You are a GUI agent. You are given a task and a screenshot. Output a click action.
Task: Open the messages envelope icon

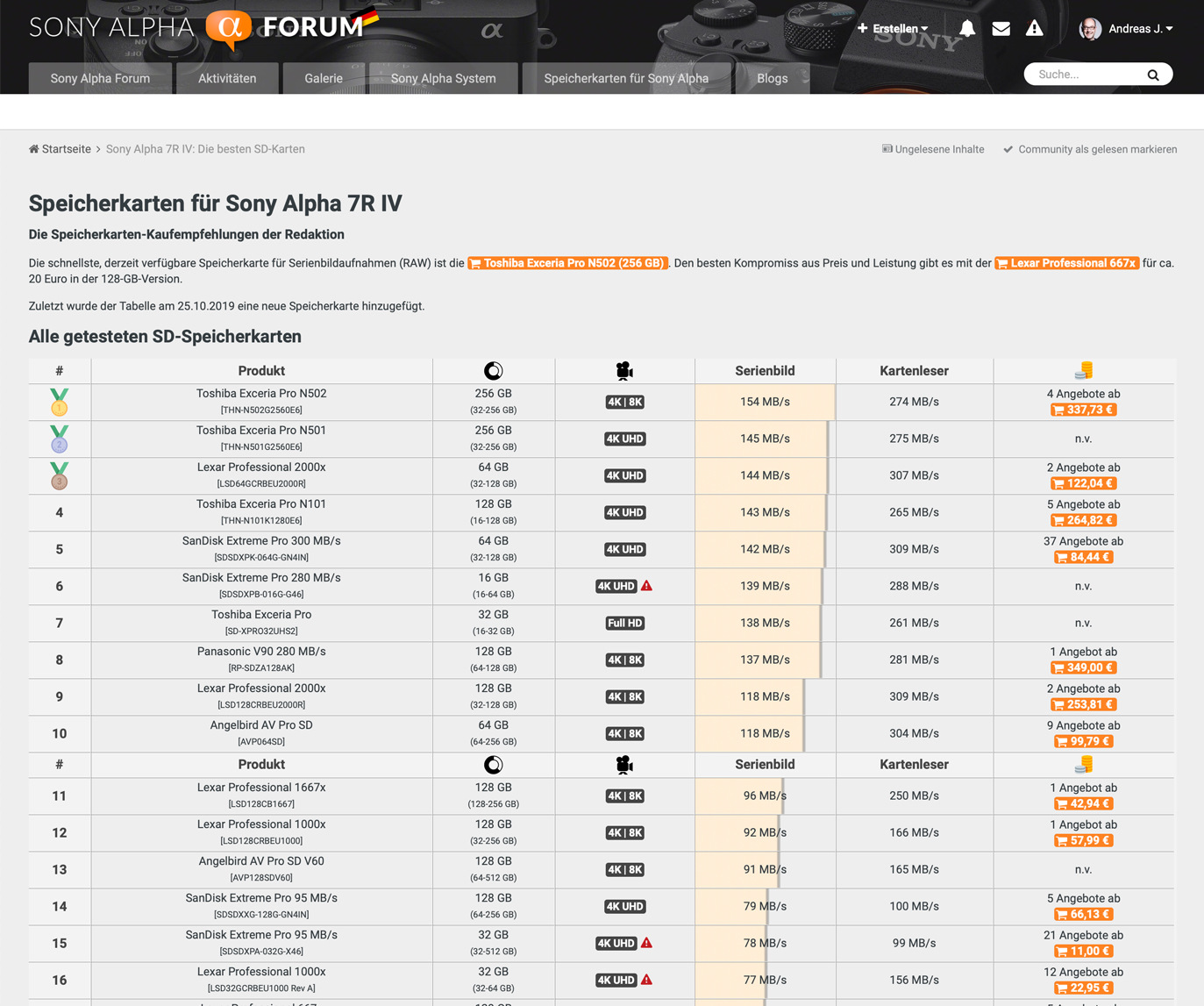pos(1001,29)
